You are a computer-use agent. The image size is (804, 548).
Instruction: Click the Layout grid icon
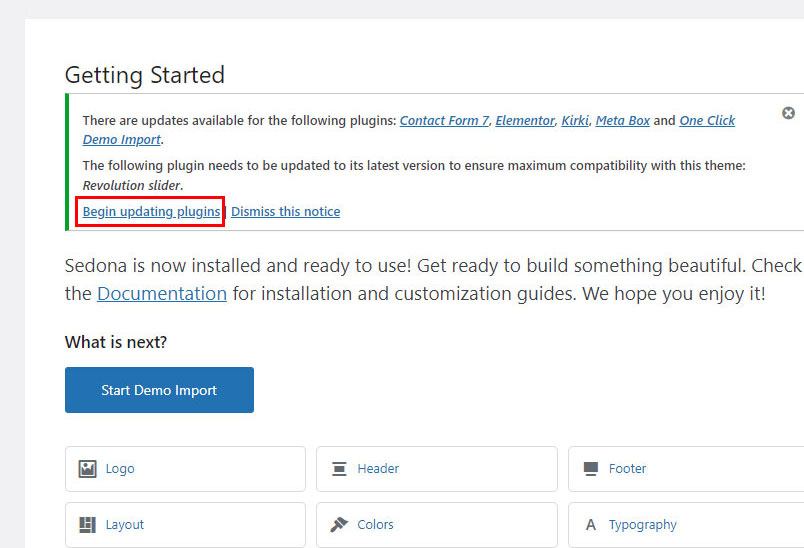point(87,524)
